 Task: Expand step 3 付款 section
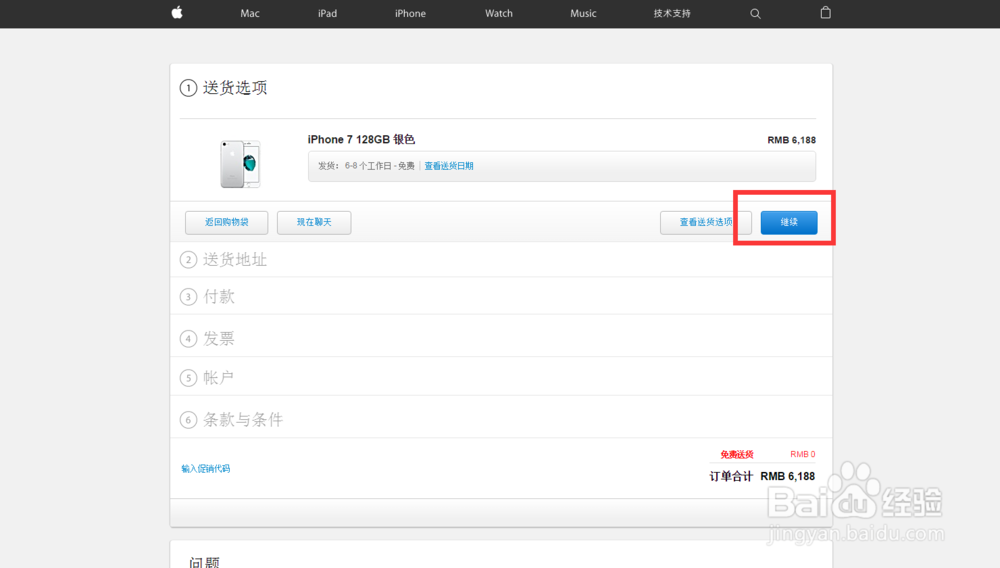(x=501, y=296)
